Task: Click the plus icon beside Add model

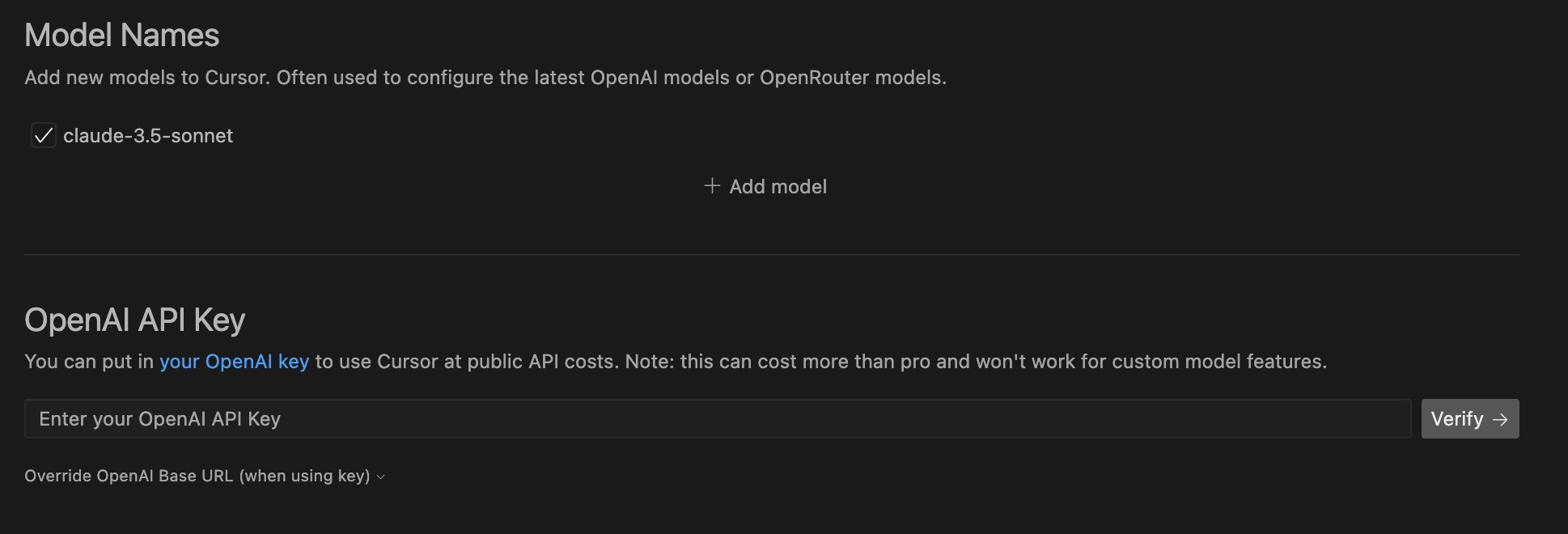Action: click(x=712, y=186)
